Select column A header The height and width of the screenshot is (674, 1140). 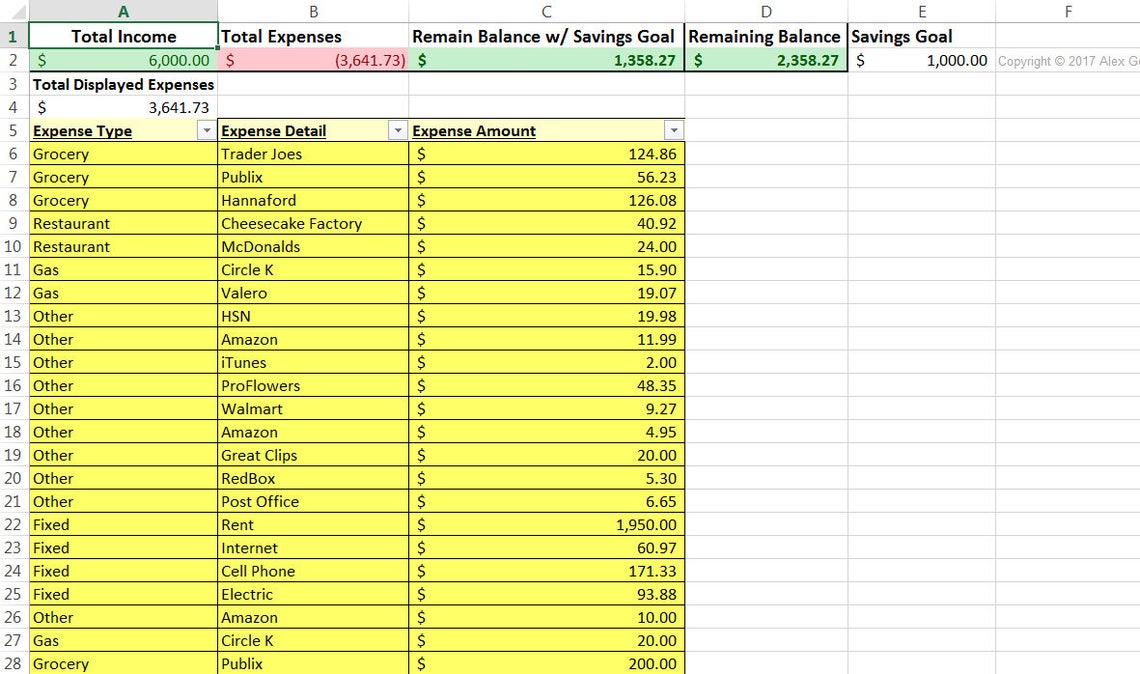pos(123,11)
